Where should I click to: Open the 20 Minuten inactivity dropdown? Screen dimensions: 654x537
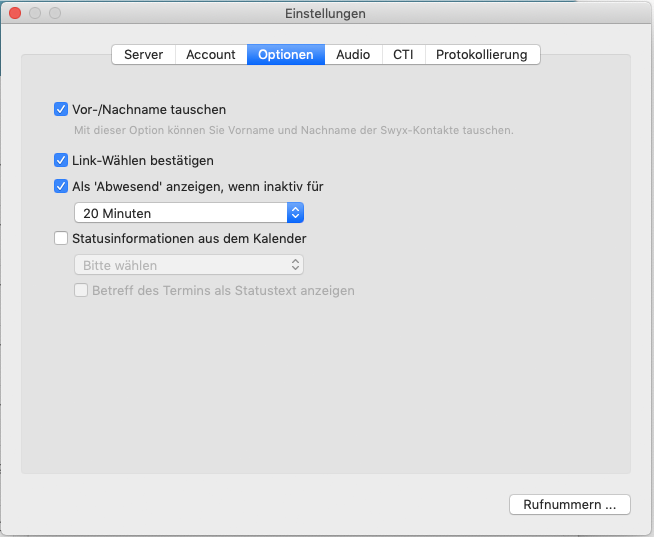click(188, 213)
